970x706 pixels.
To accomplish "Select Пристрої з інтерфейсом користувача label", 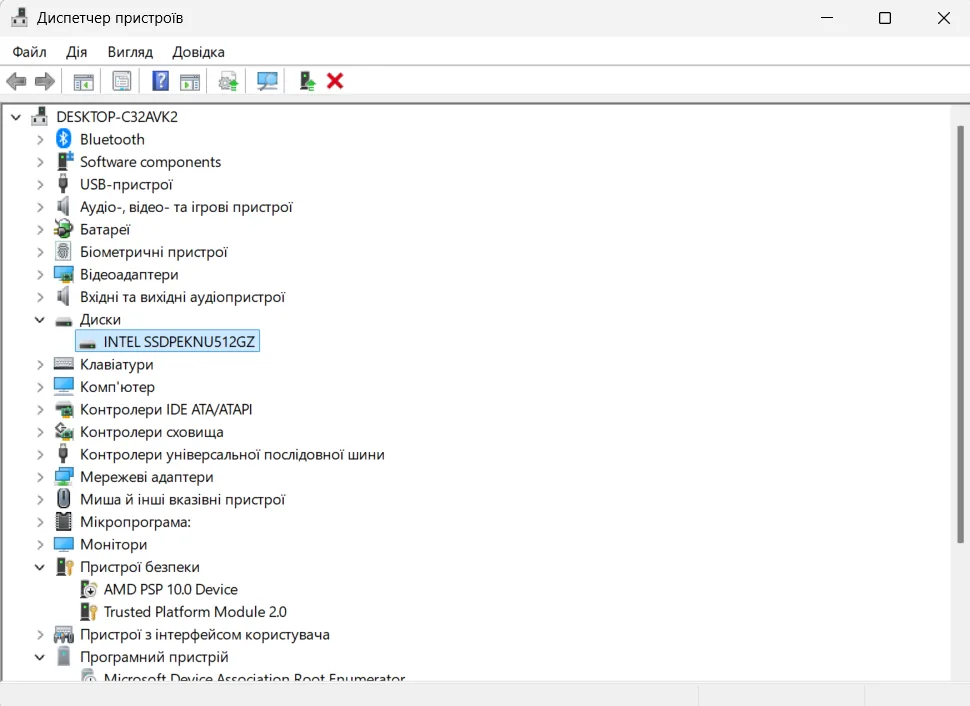I will click(x=205, y=635).
